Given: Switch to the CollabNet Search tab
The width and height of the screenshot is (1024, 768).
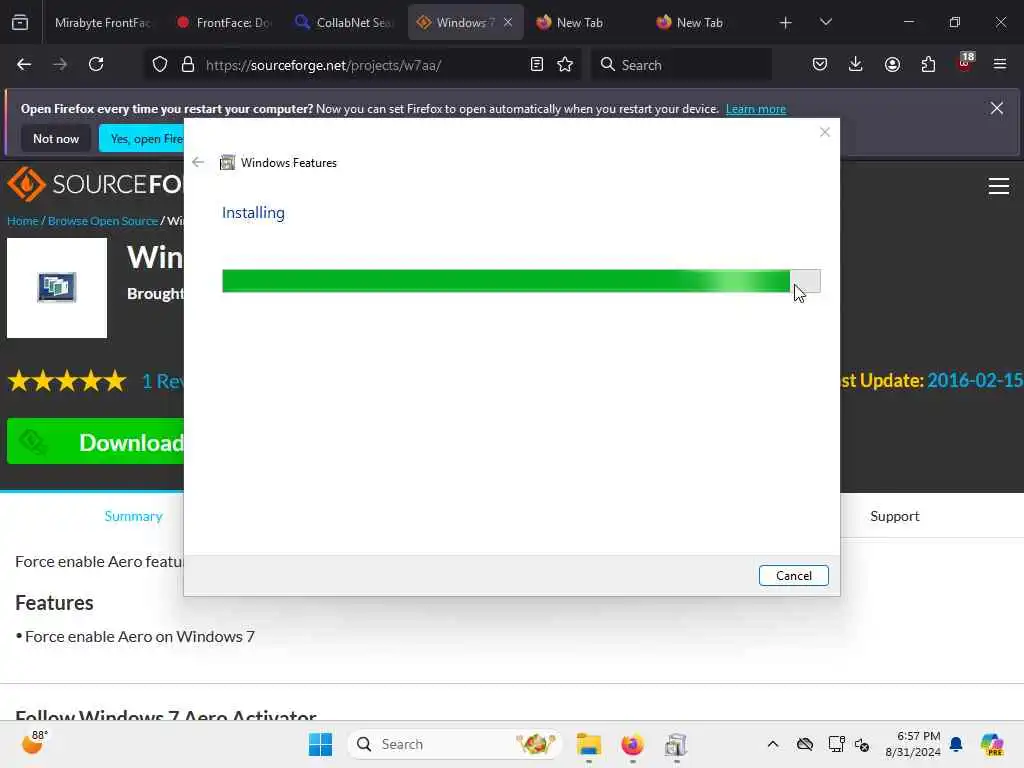Looking at the screenshot, I should pyautogui.click(x=346, y=22).
